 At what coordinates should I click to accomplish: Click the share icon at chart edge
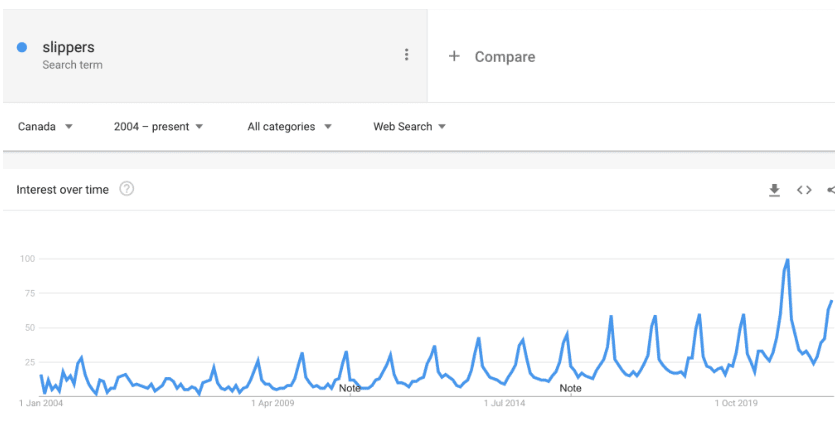tap(831, 190)
